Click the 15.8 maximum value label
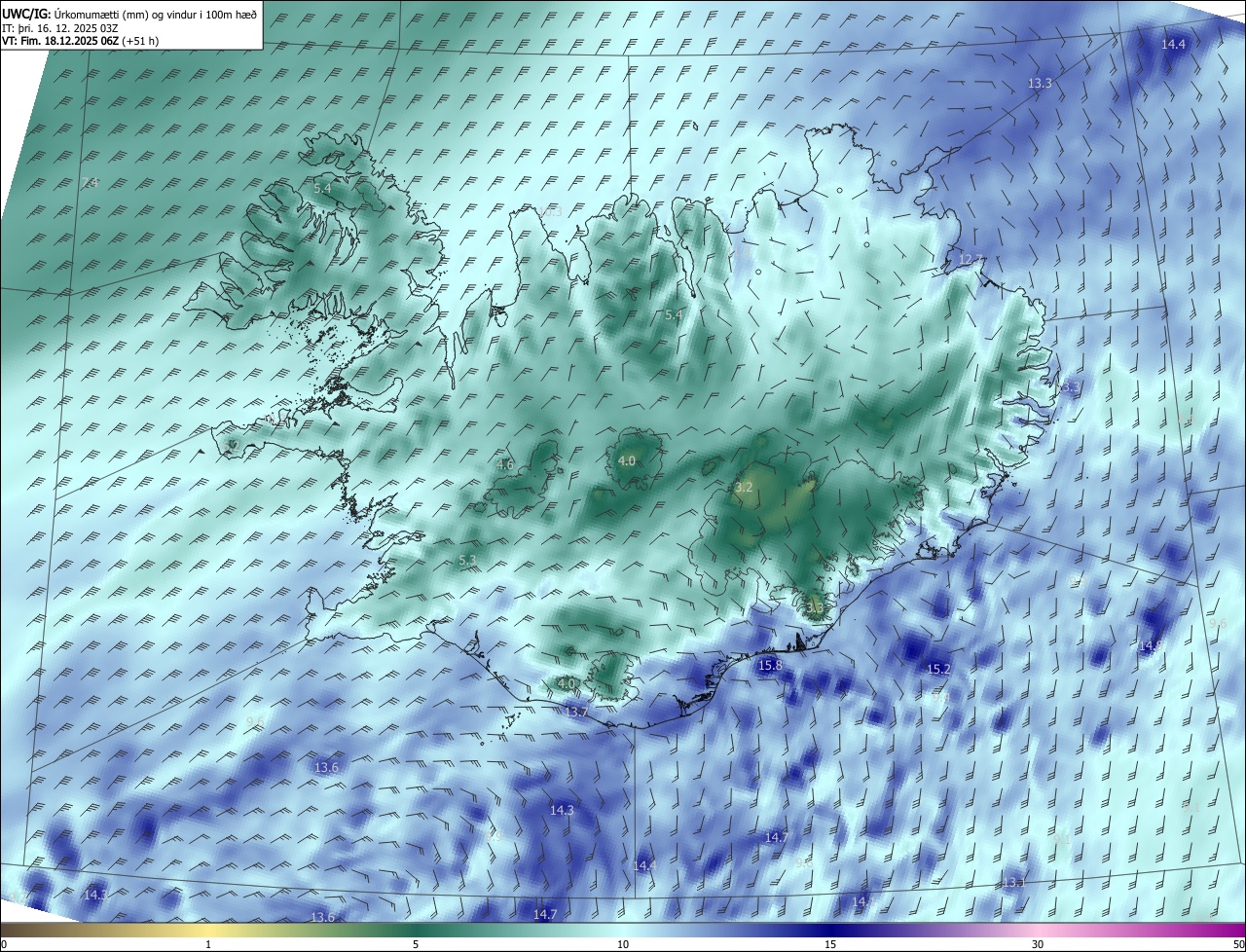Image resolution: width=1246 pixels, height=952 pixels. click(x=770, y=666)
